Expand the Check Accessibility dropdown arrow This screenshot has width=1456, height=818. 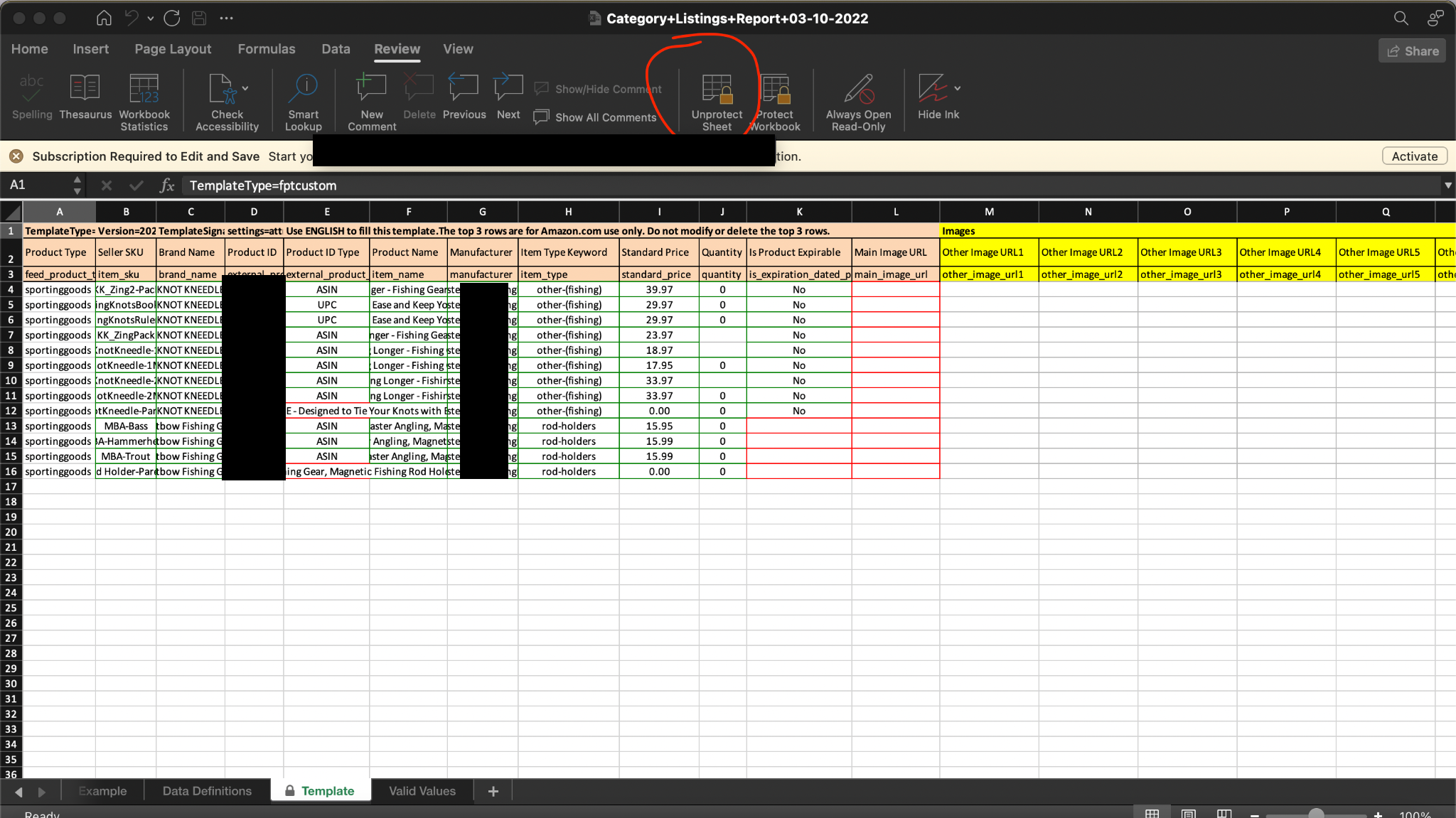pos(245,88)
